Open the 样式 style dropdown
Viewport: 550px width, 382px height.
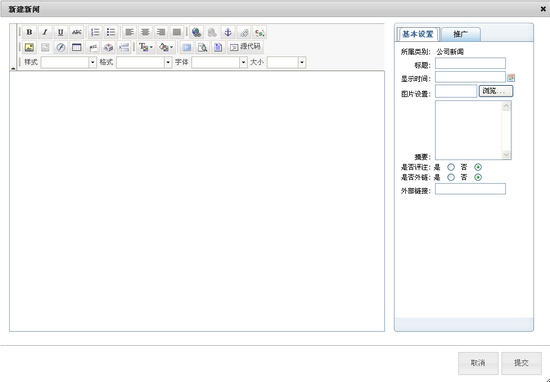(93, 62)
